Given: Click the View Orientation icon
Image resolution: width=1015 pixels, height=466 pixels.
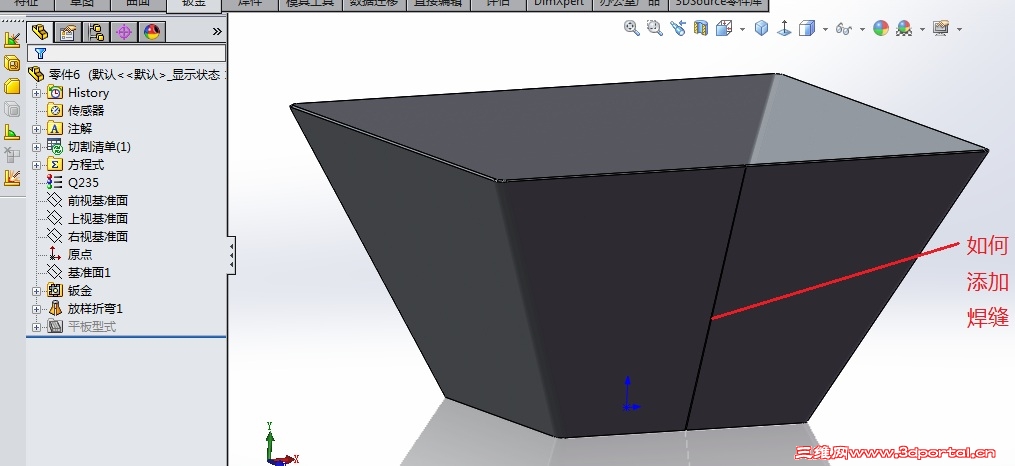Looking at the screenshot, I should [x=724, y=28].
